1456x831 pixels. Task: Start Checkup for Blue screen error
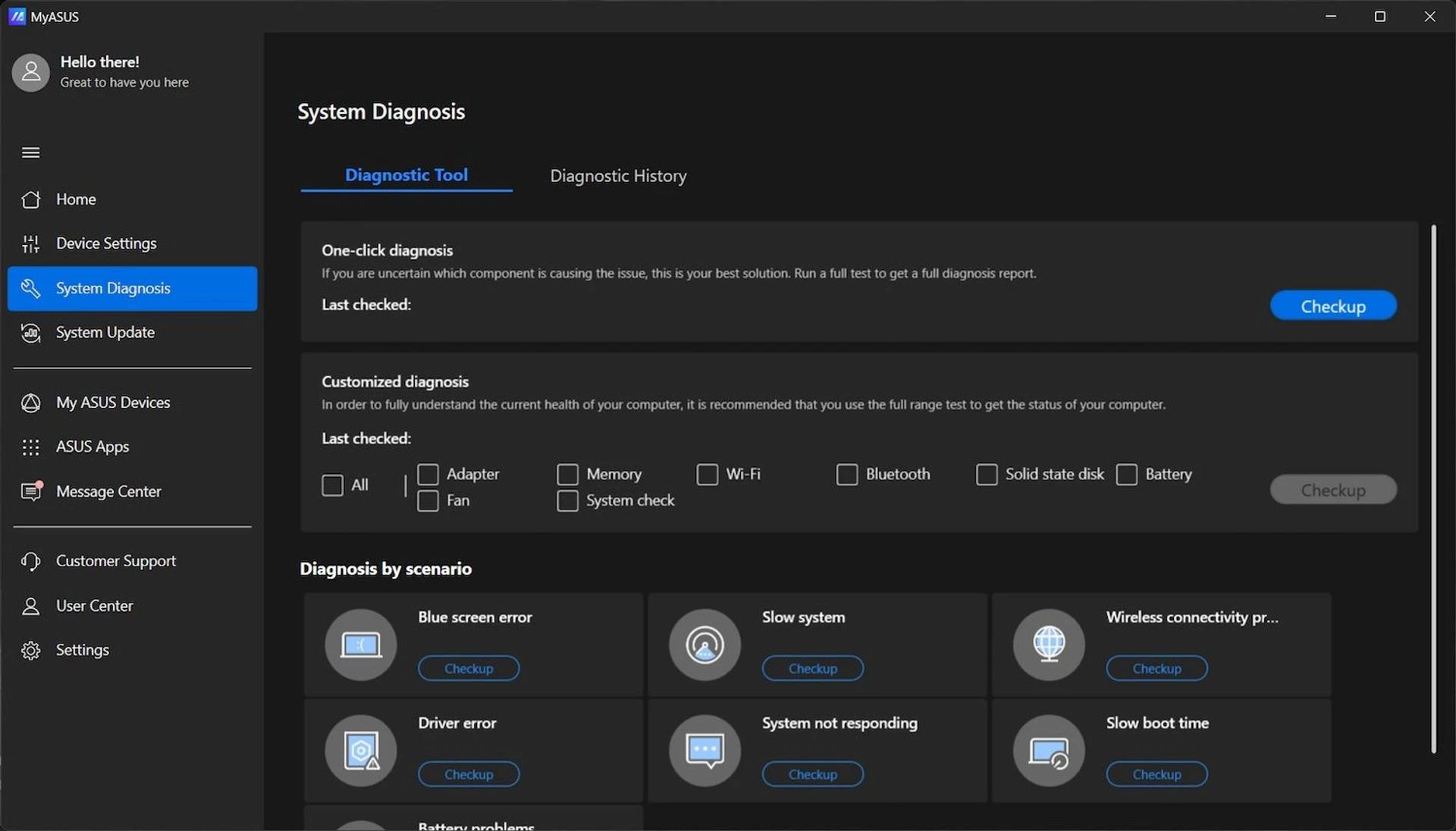[469, 669]
